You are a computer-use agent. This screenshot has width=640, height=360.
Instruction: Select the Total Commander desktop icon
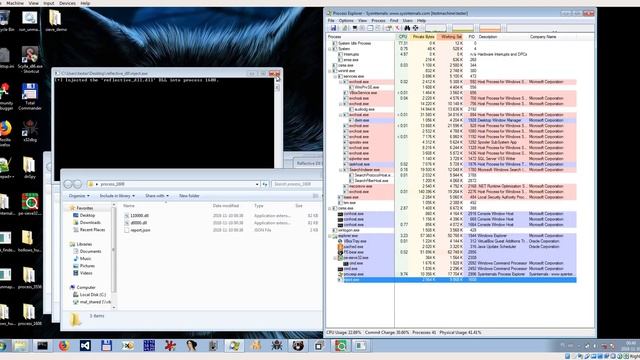[30, 96]
